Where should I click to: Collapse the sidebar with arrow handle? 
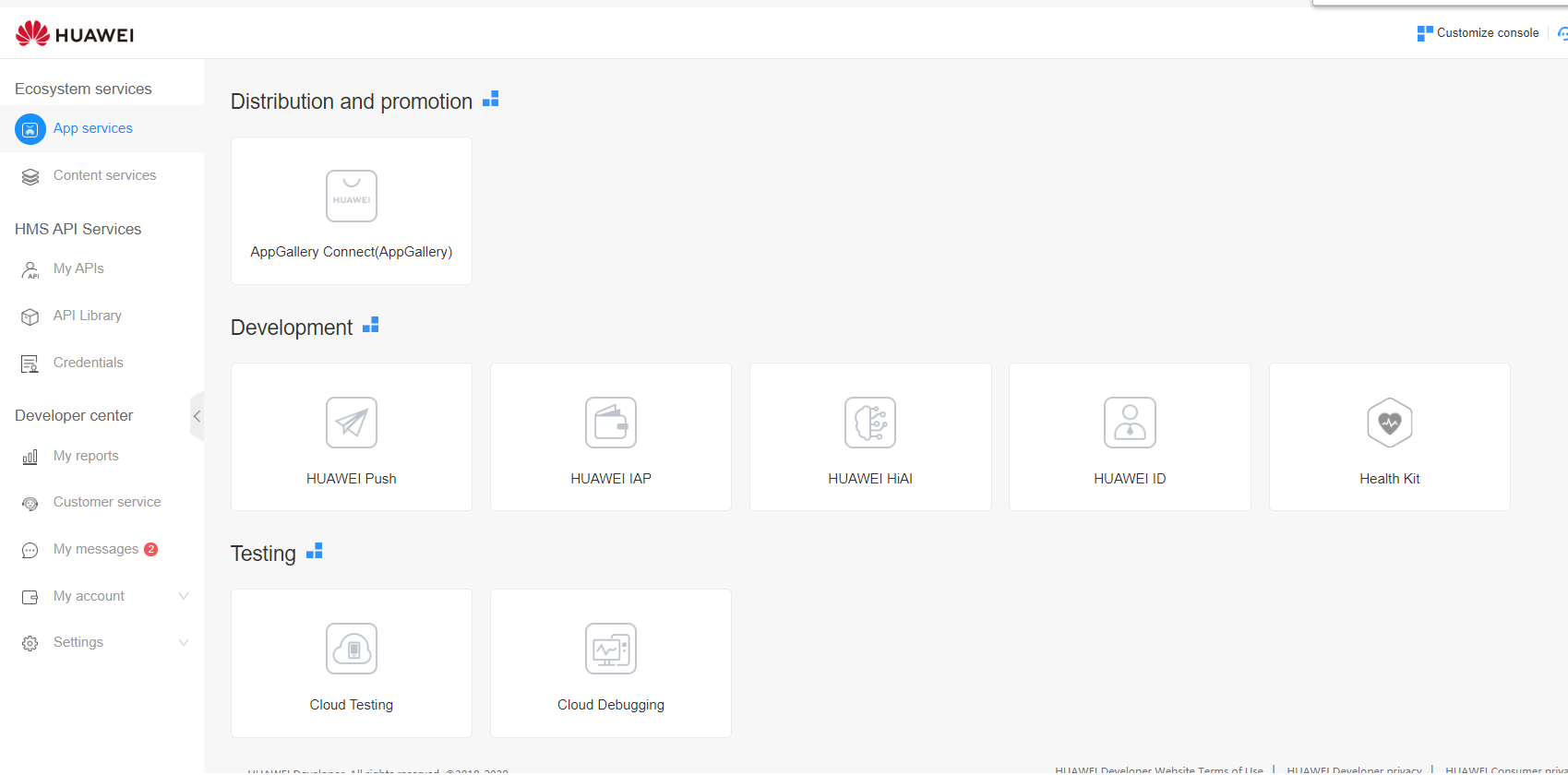tap(197, 416)
